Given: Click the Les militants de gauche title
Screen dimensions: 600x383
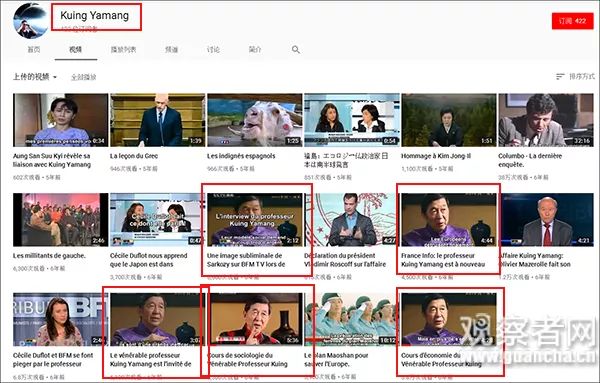Looking at the screenshot, I should click(49, 256).
